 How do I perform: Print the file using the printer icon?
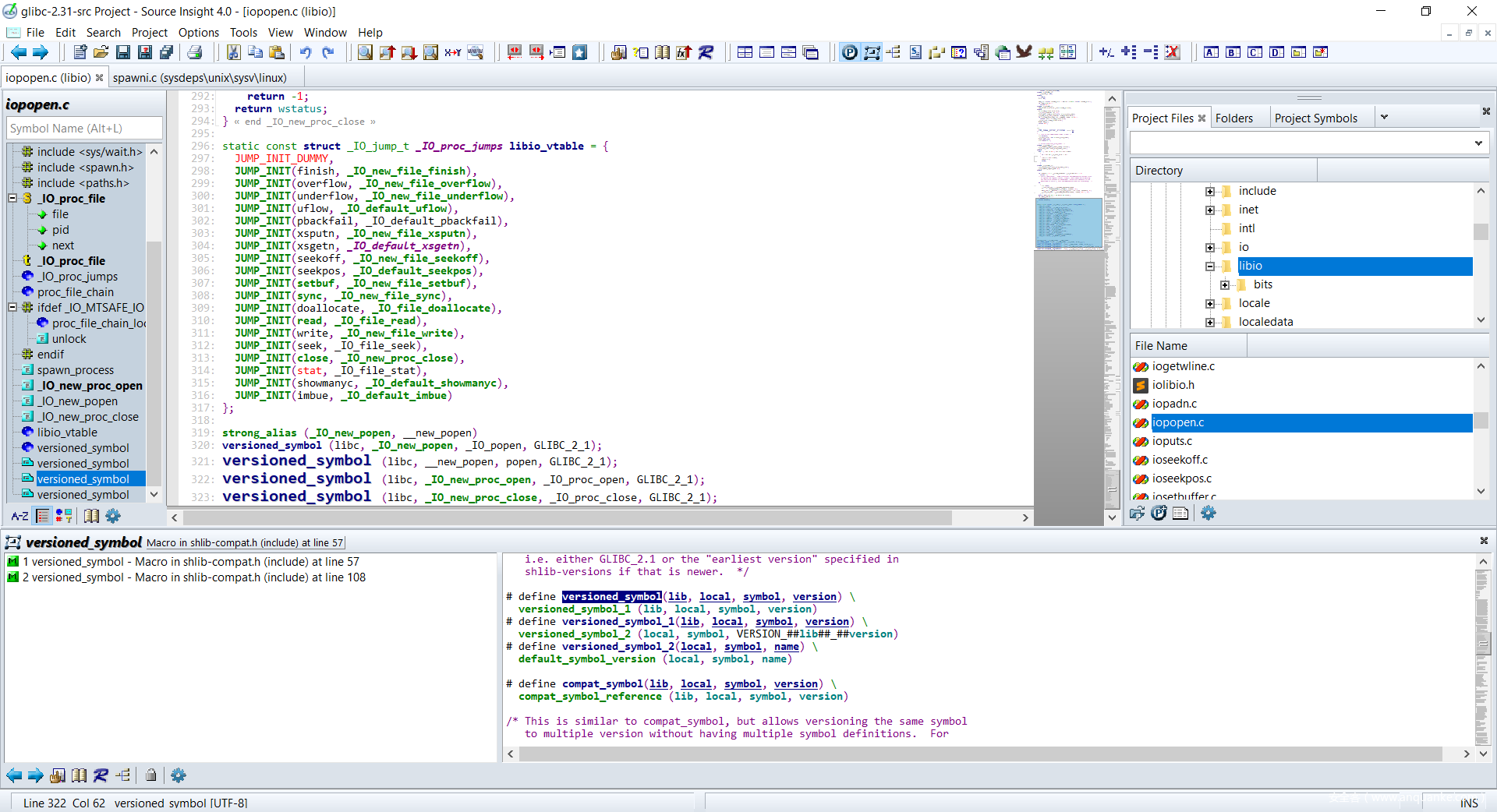pos(195,52)
